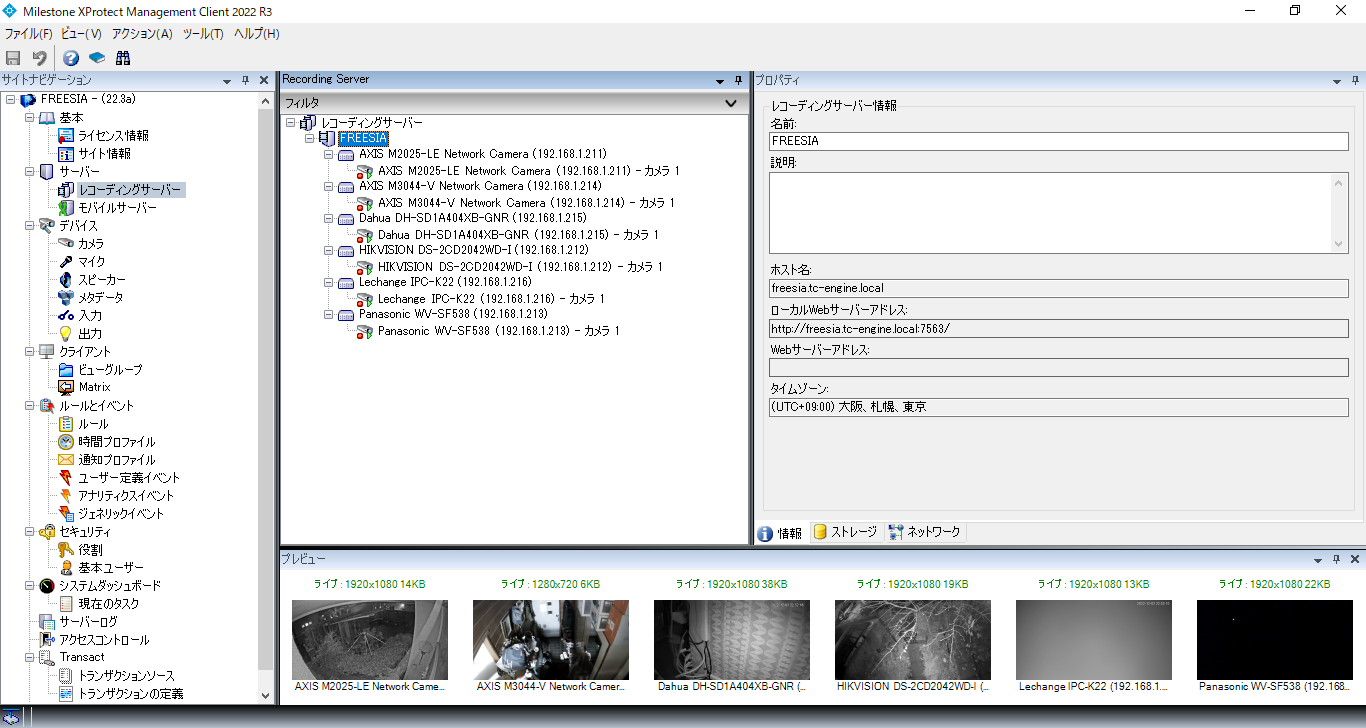
Task: Collapse the デバイス tree node
Action: (30, 226)
